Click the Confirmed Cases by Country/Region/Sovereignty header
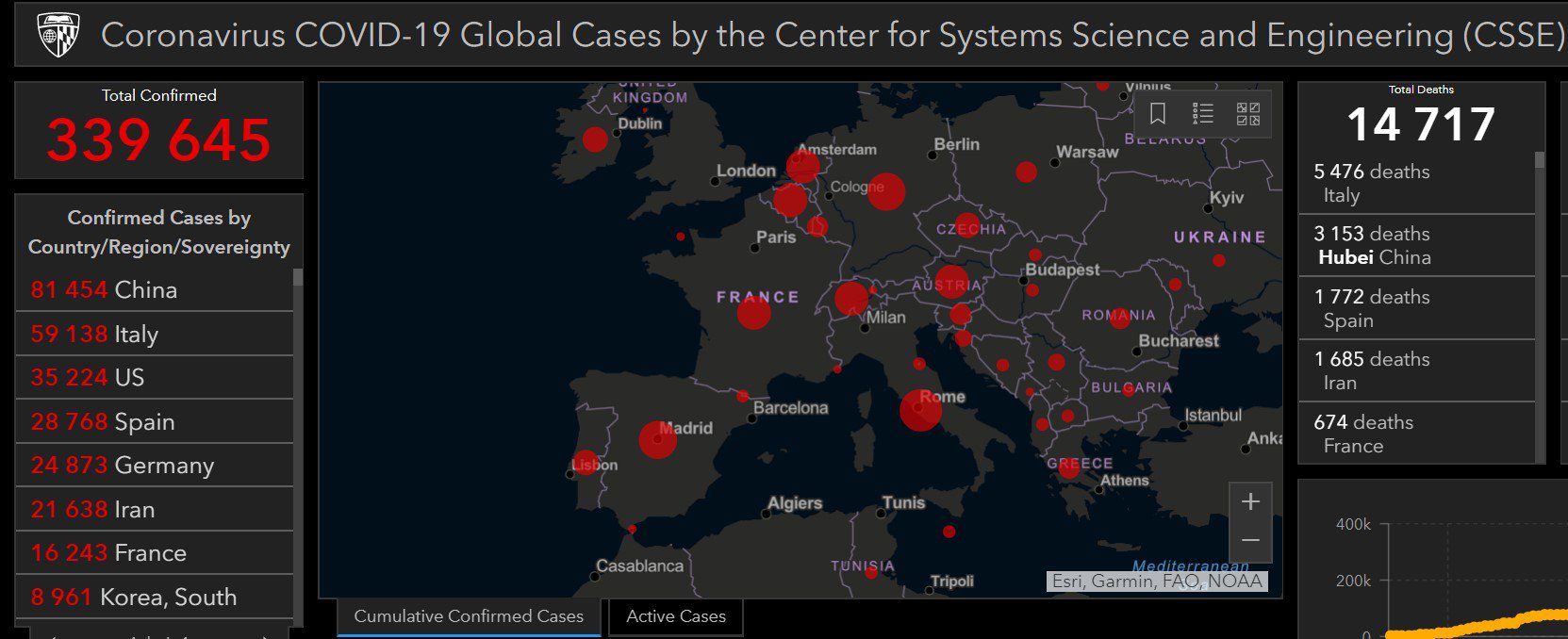The image size is (1568, 639). pyautogui.click(x=159, y=232)
